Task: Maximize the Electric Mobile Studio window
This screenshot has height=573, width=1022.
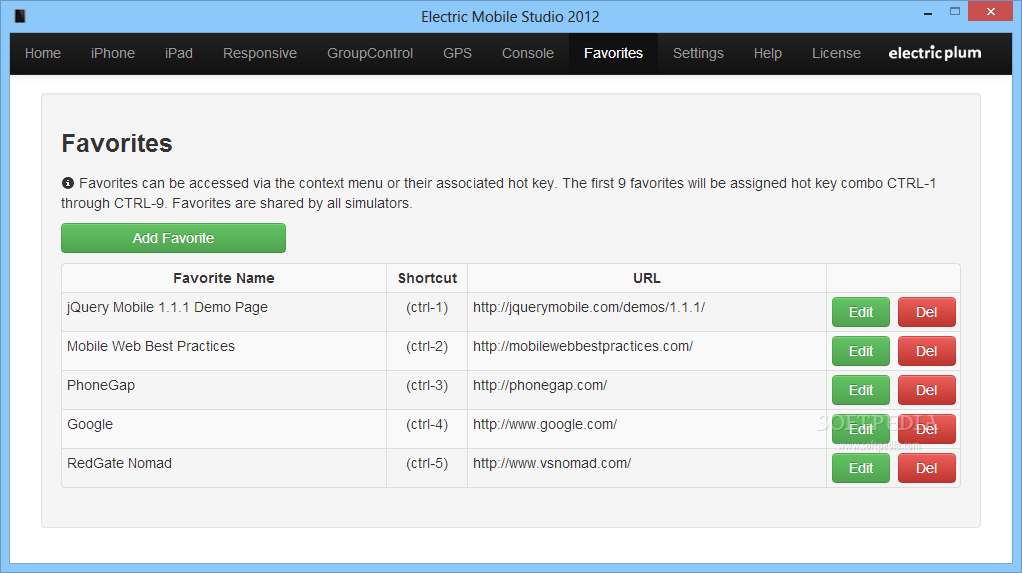Action: tap(955, 12)
